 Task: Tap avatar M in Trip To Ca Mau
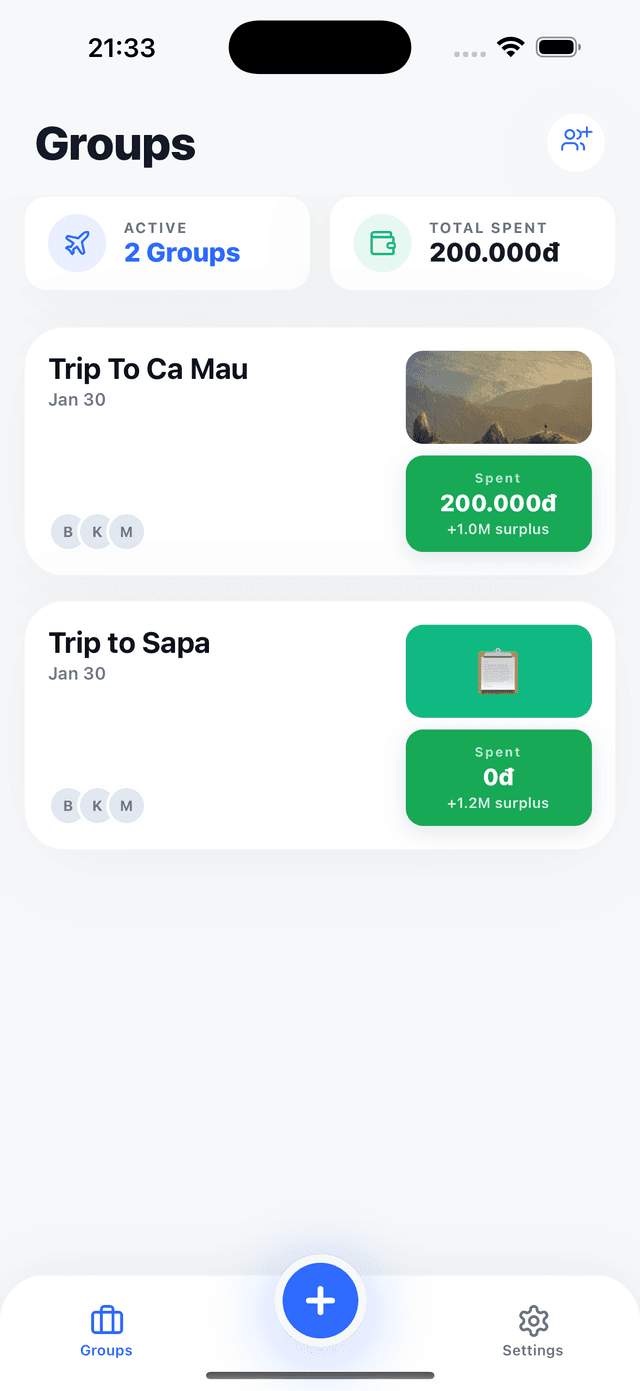click(x=127, y=531)
